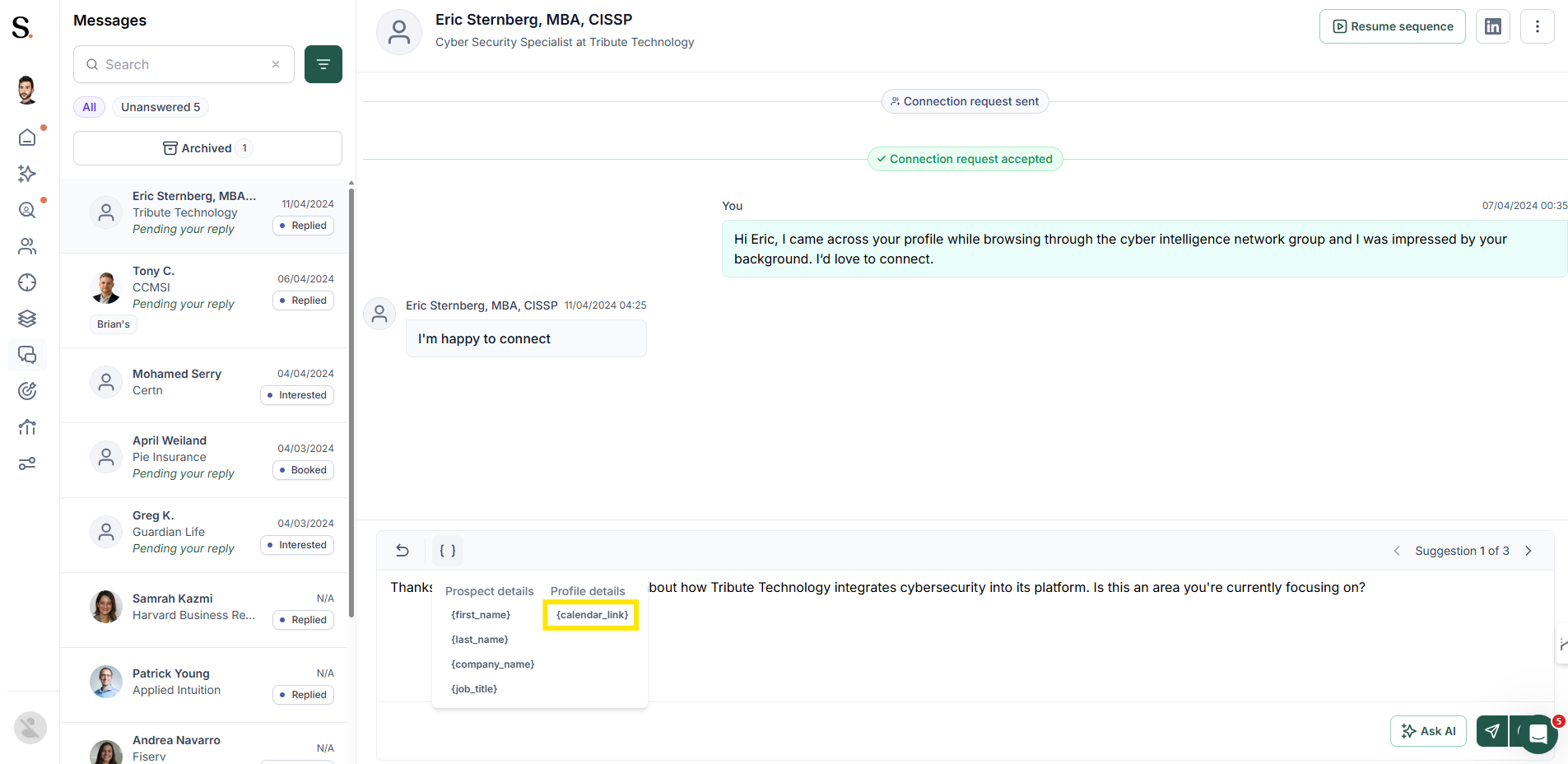Select the Unanswered 5 filter tab
This screenshot has width=1568, height=764.
pyautogui.click(x=161, y=107)
